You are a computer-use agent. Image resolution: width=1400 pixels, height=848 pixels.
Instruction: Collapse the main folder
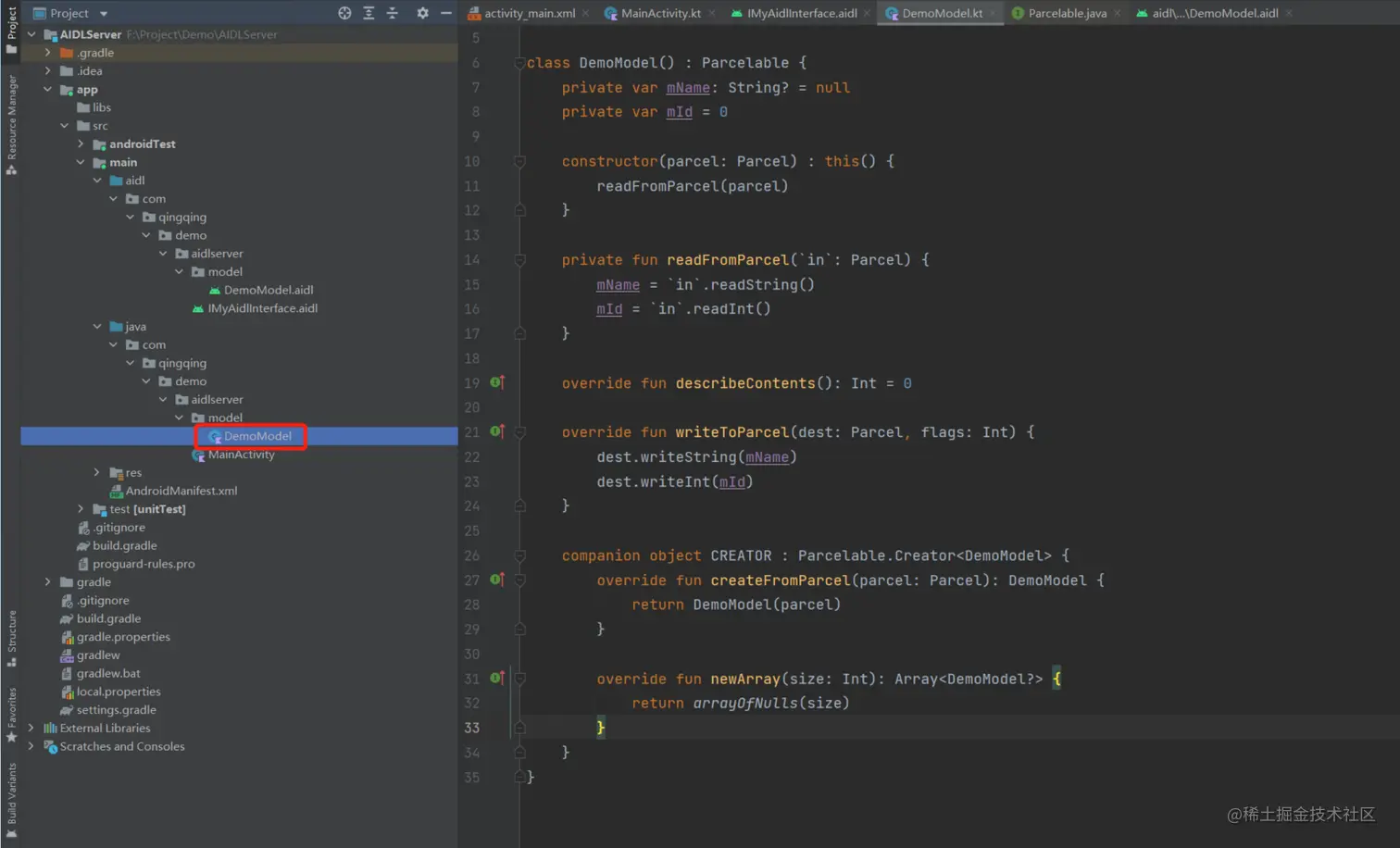[81, 162]
